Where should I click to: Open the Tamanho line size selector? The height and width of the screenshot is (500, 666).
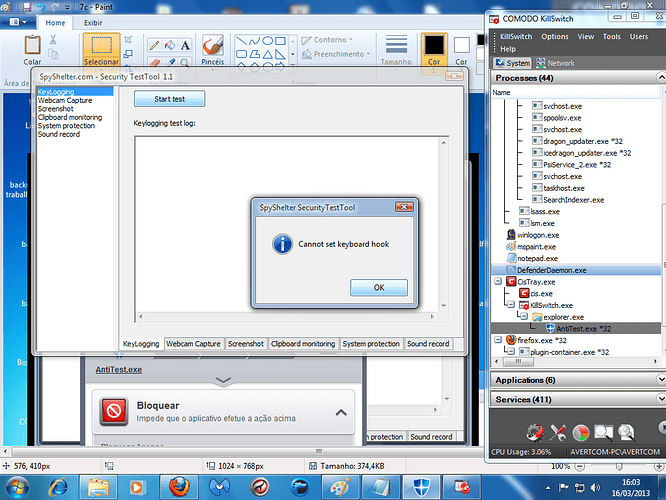pos(396,50)
